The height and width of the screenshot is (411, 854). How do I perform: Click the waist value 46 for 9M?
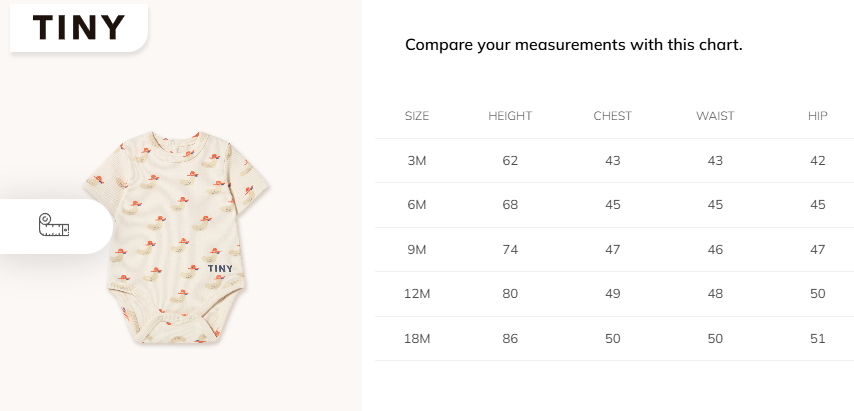coord(715,249)
